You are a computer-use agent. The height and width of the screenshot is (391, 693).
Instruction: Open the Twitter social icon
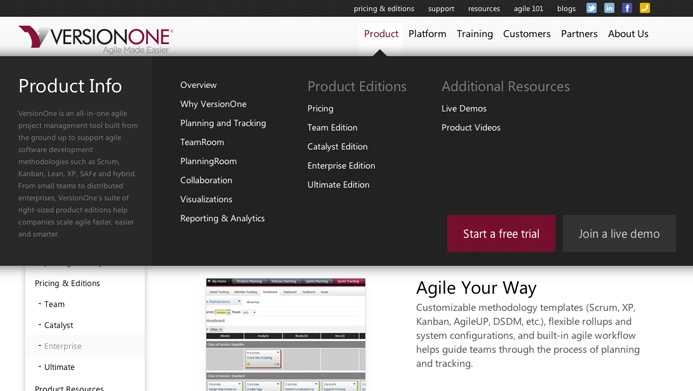tap(591, 8)
